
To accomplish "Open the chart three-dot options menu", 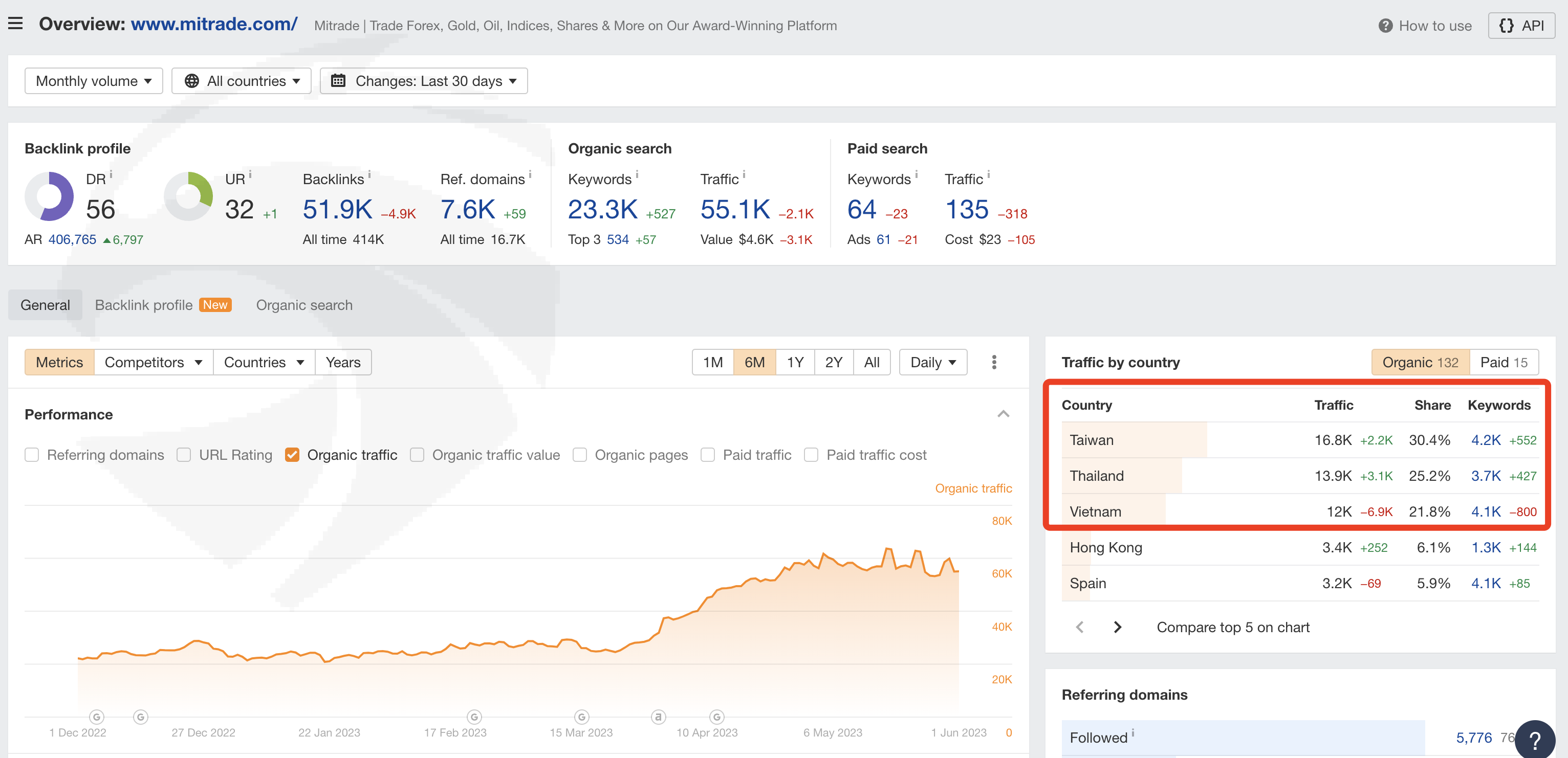I will [994, 362].
